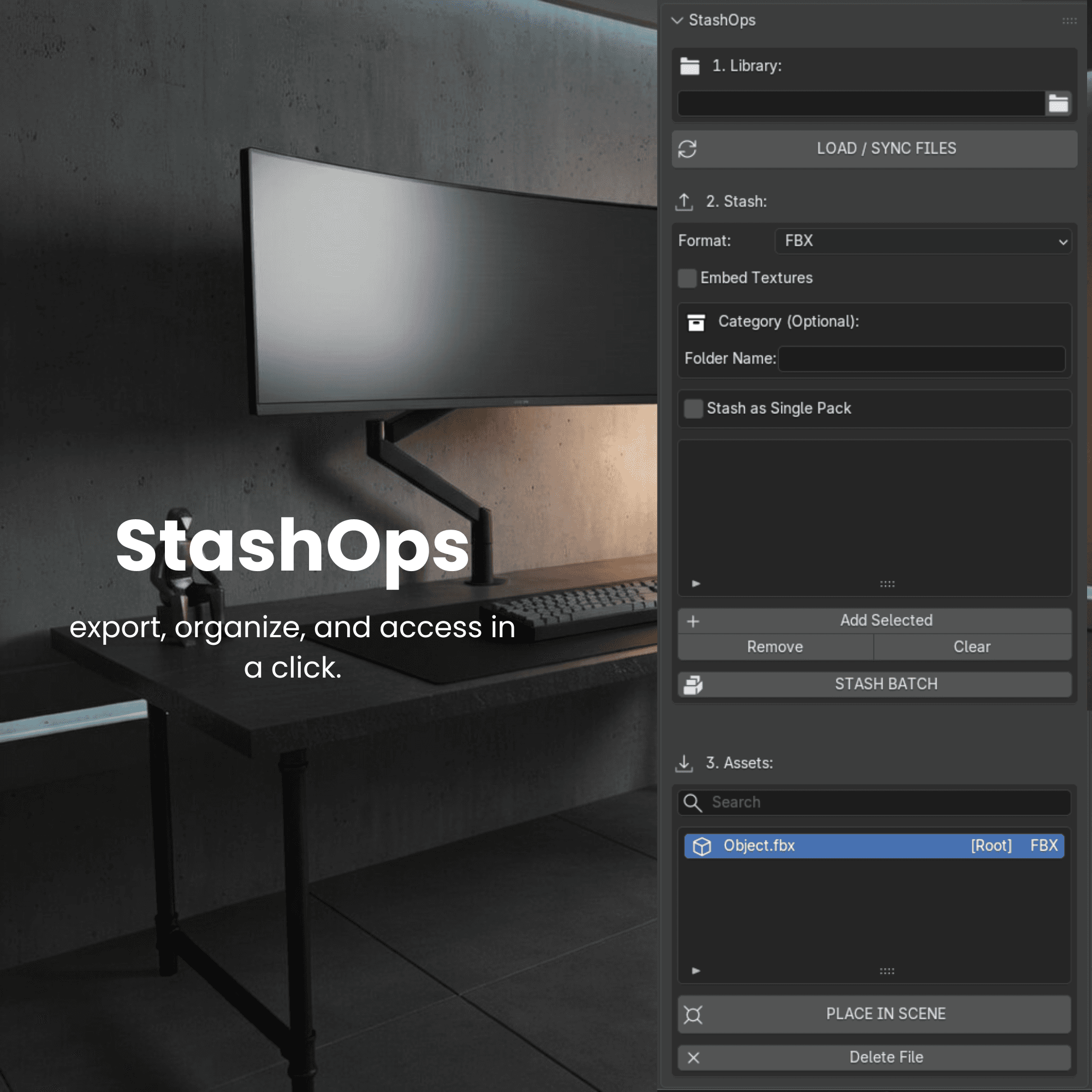
Task: Click the cube icon next to Object.fbx
Action: 702,846
